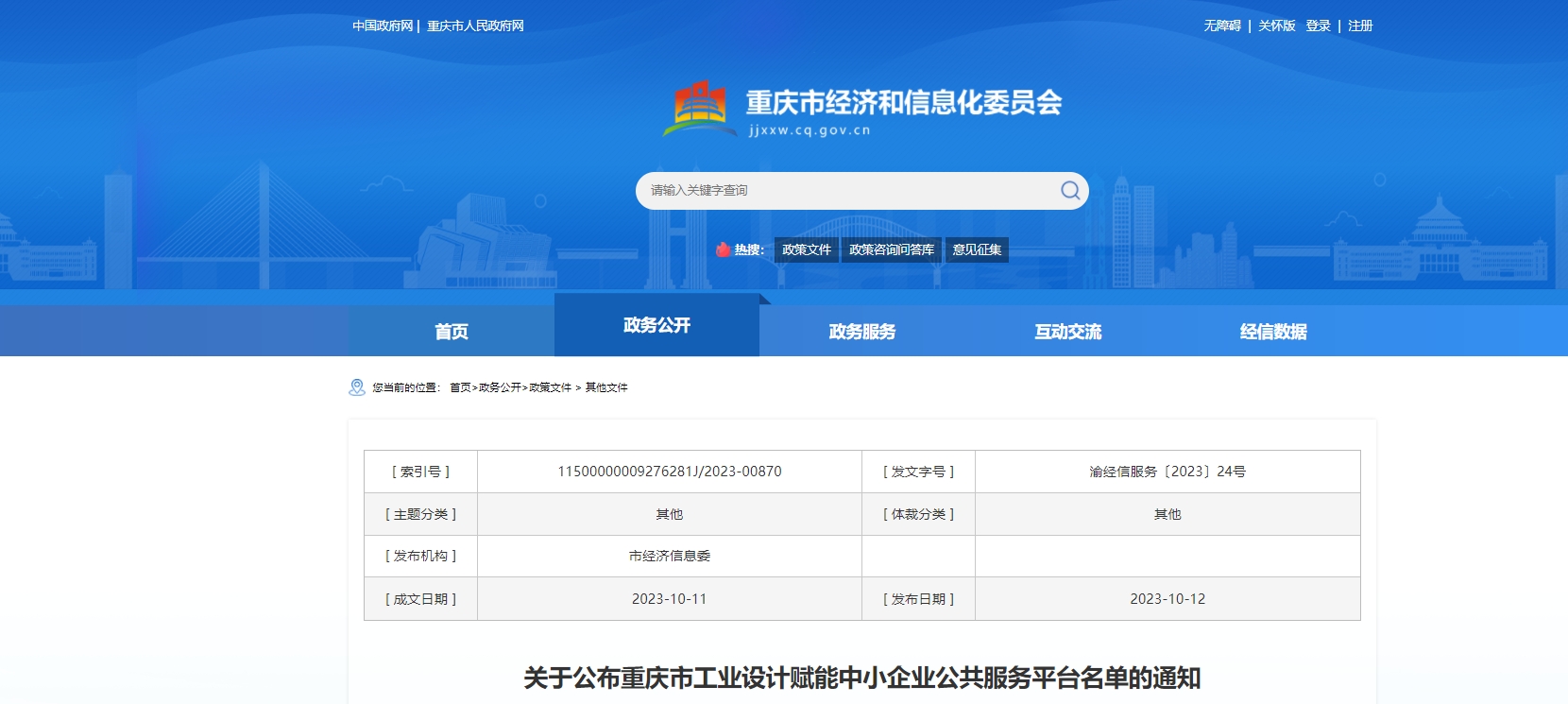The image size is (1568, 704).
Task: Click the location pin breadcrumb icon
Action: click(x=357, y=387)
